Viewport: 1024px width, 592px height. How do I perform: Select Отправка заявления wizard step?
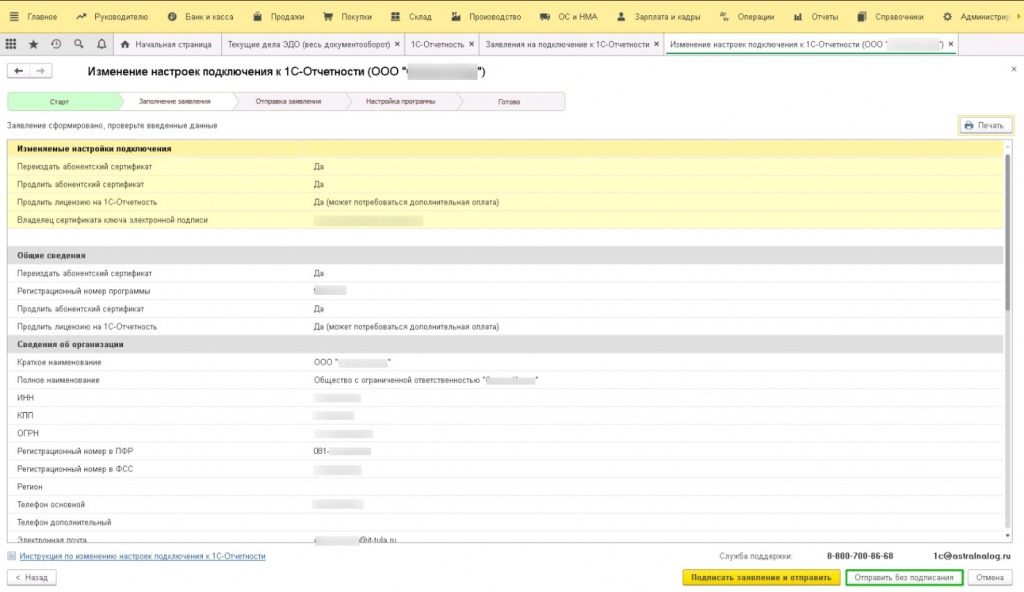(288, 101)
